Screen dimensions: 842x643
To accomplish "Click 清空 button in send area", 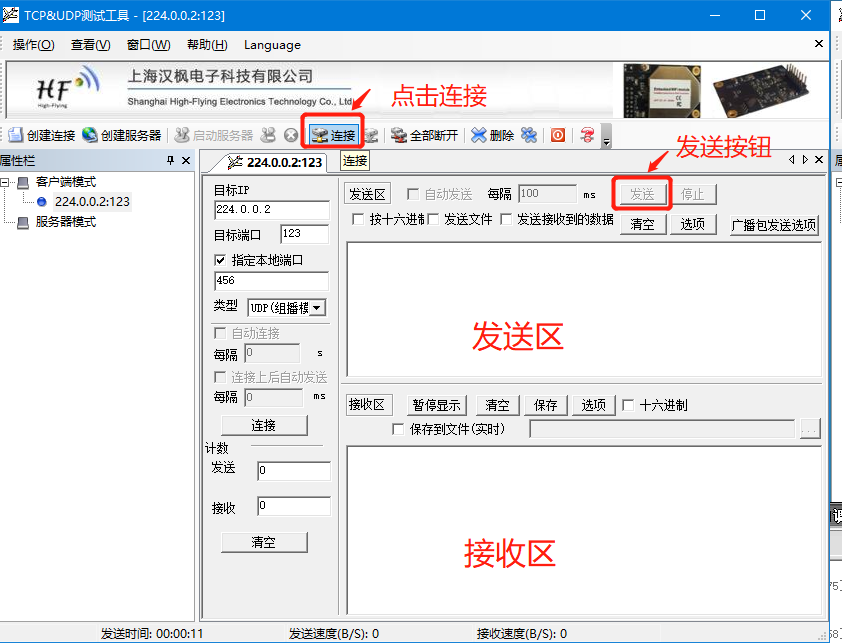I will click(x=643, y=225).
